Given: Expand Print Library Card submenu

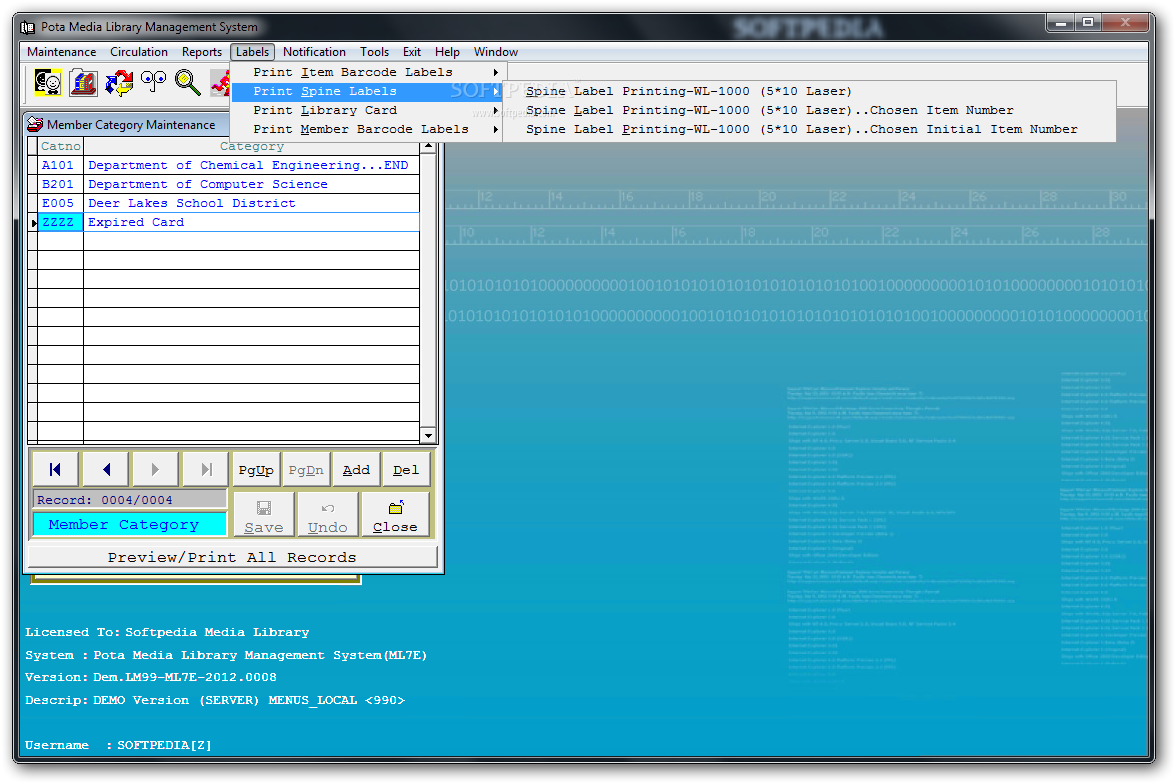Looking at the screenshot, I should [368, 110].
